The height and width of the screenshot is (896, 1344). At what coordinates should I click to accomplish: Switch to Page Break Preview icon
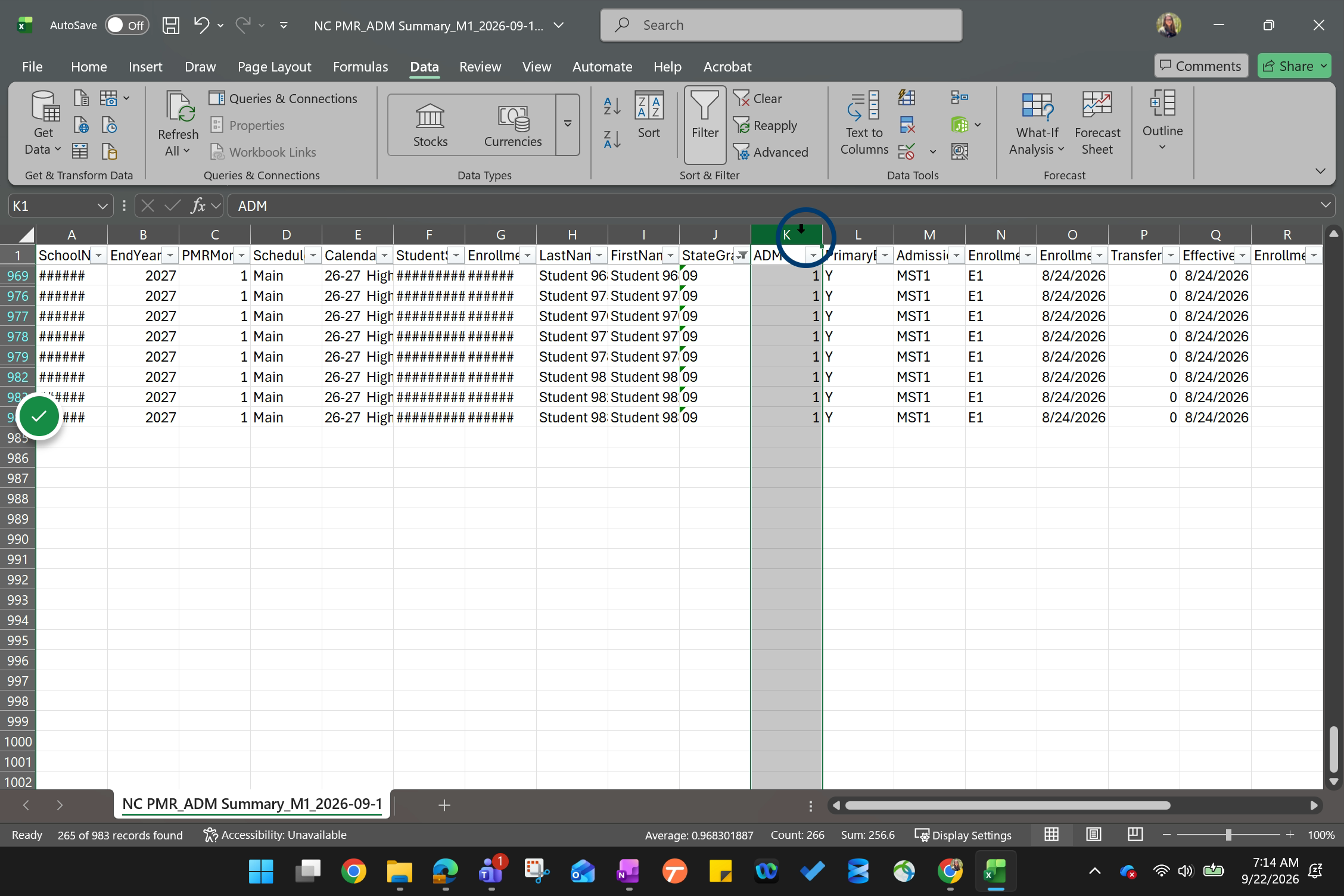click(1135, 835)
